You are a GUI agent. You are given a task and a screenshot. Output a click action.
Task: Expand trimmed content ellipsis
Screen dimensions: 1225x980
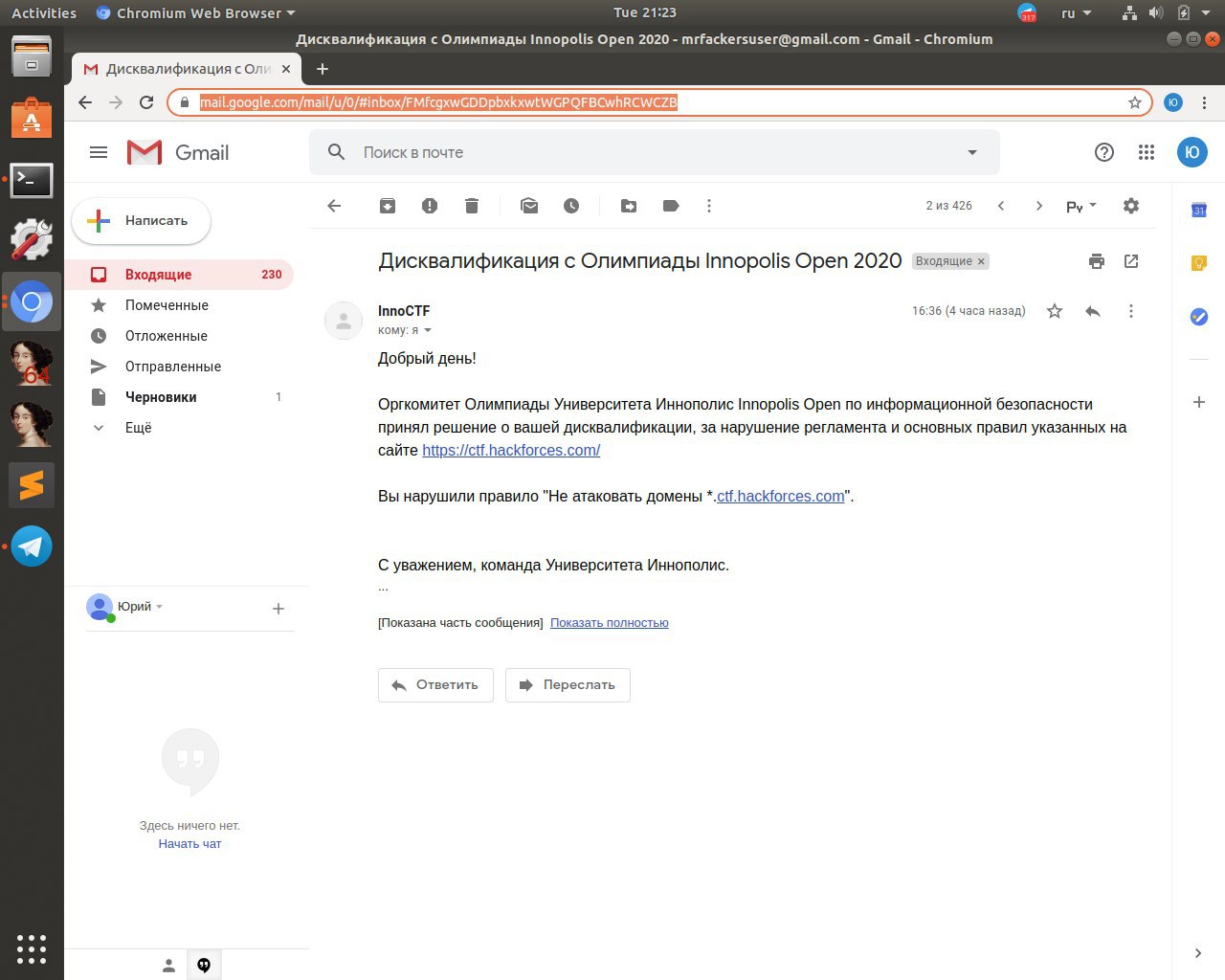[383, 588]
